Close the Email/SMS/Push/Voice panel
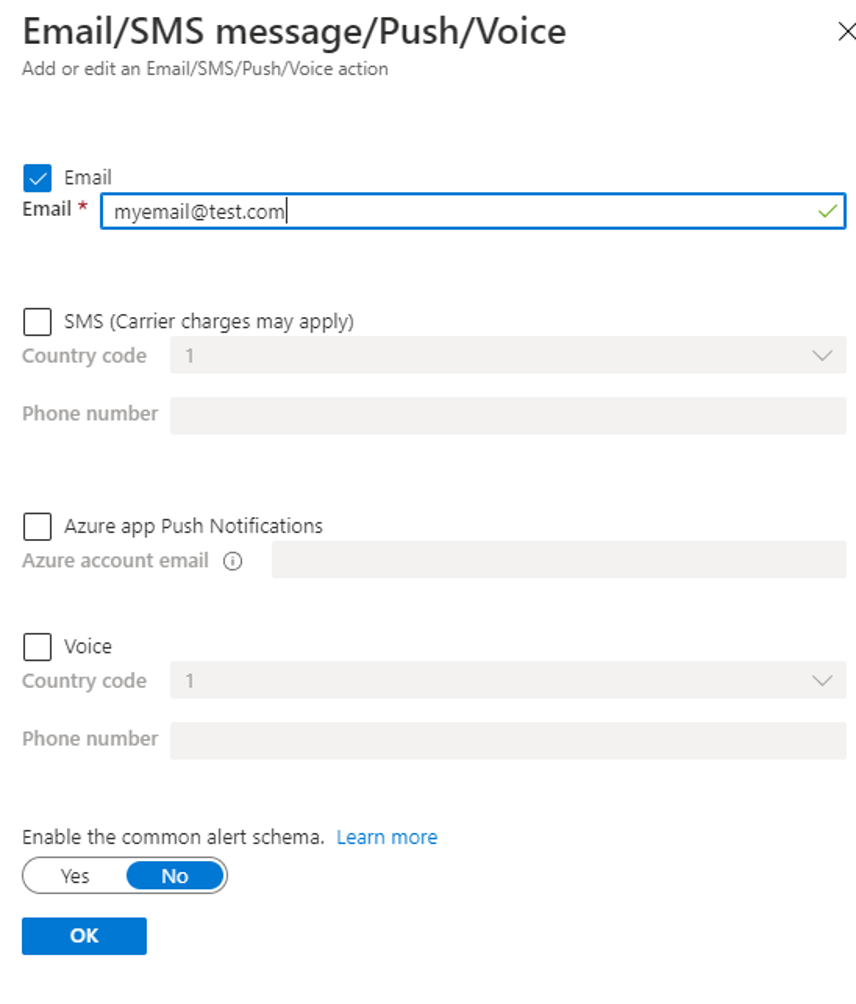 pos(845,32)
